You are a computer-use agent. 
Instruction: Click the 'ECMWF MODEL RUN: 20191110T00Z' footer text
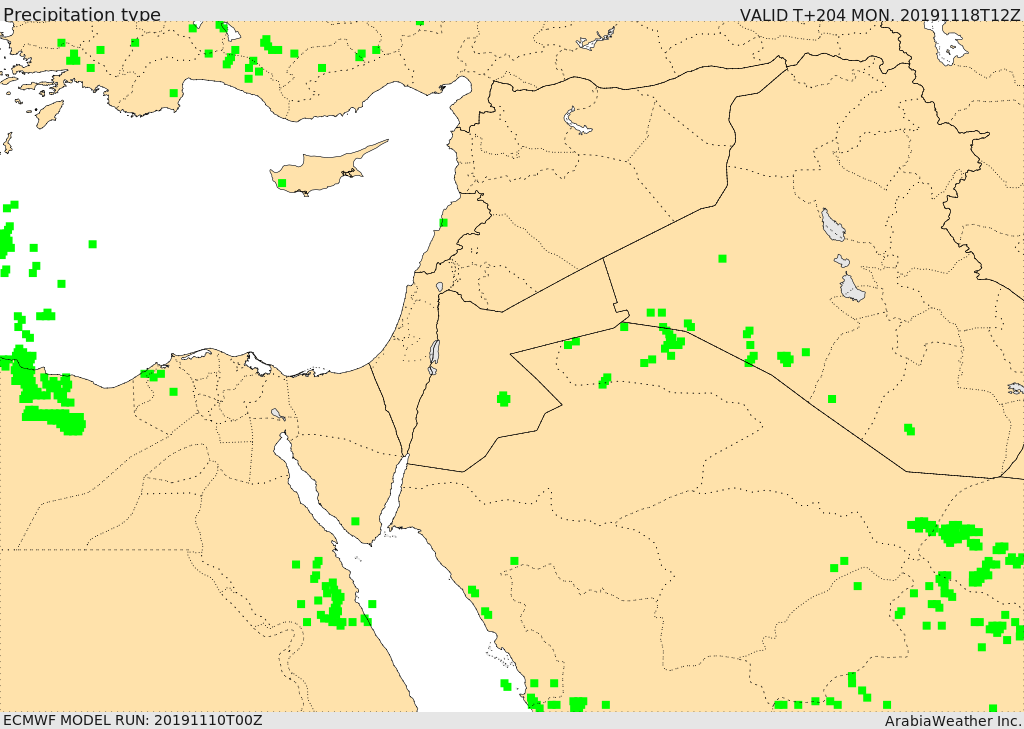tap(133, 720)
